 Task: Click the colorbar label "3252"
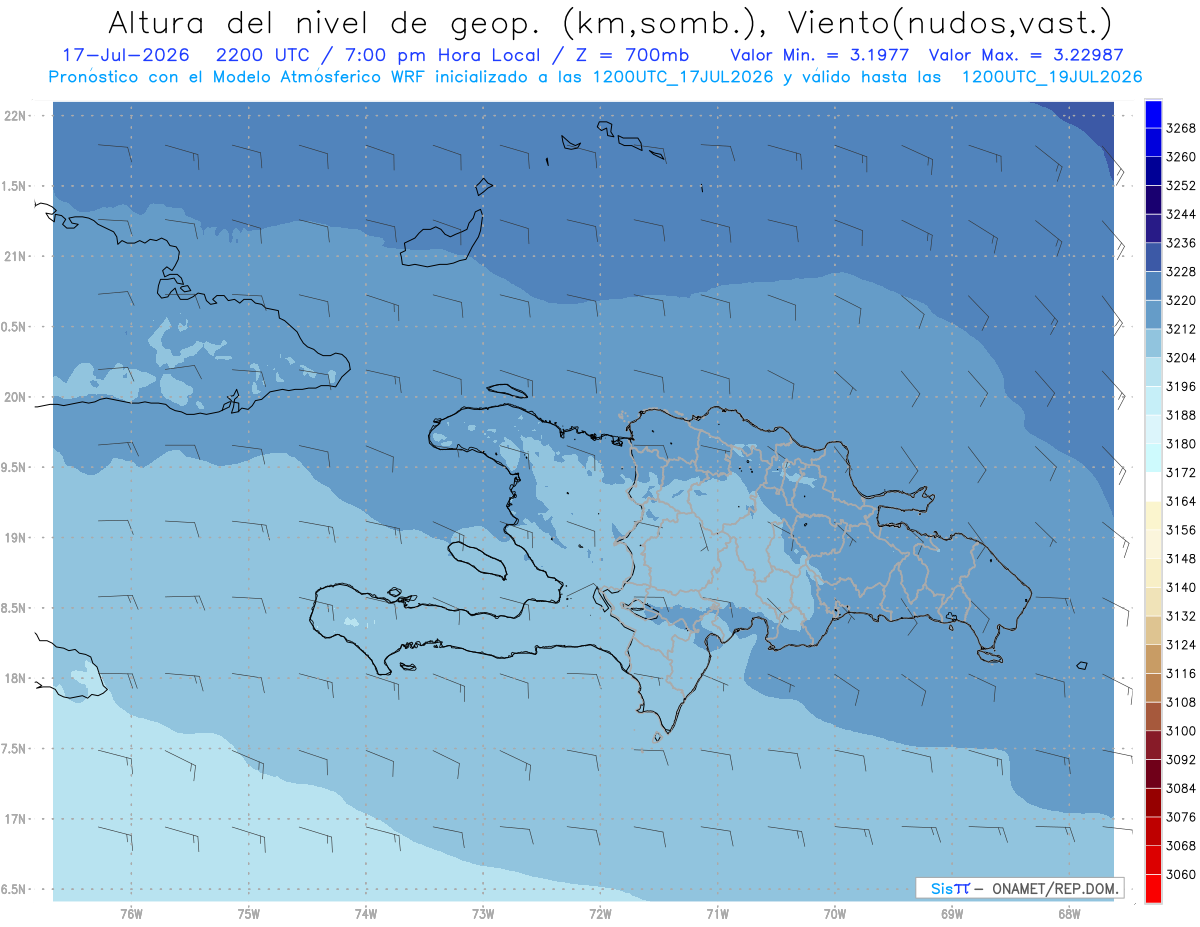(1181, 186)
